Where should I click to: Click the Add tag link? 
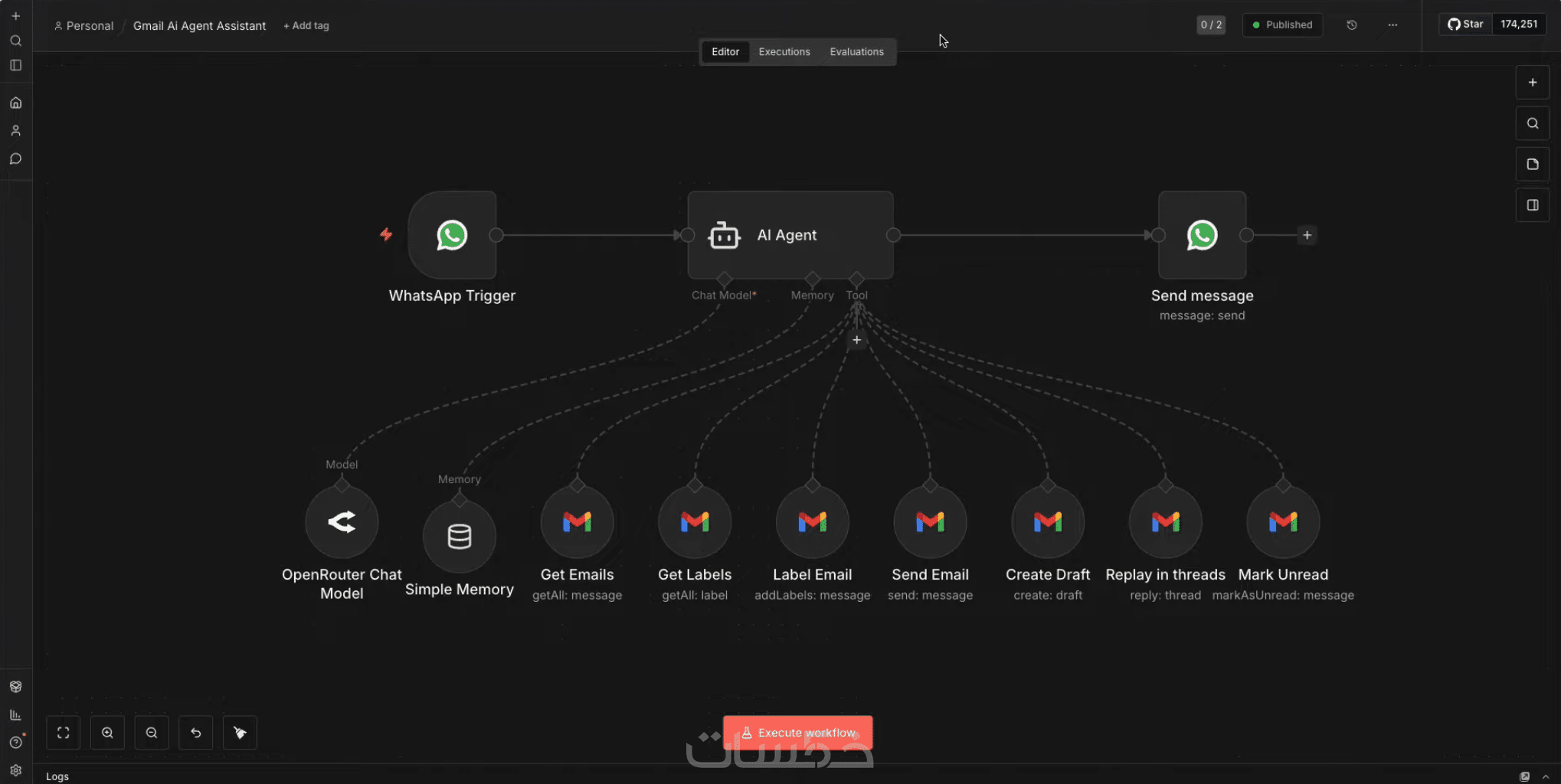pos(306,25)
